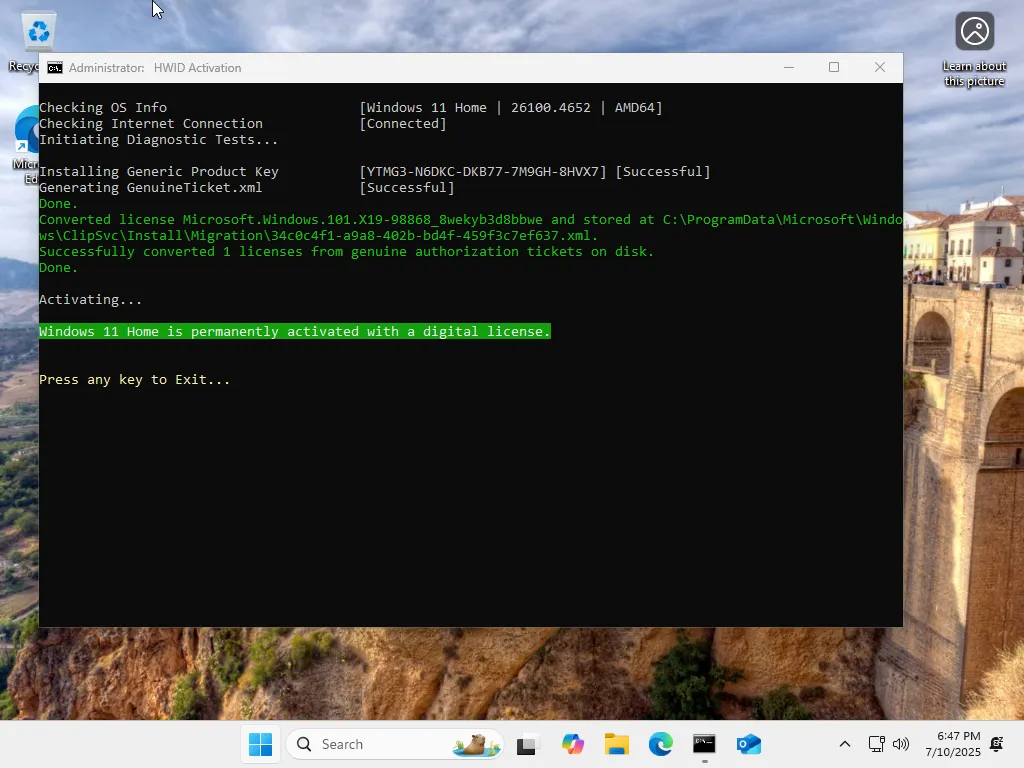
Task: Open the notifications bell icon
Action: coord(997,744)
